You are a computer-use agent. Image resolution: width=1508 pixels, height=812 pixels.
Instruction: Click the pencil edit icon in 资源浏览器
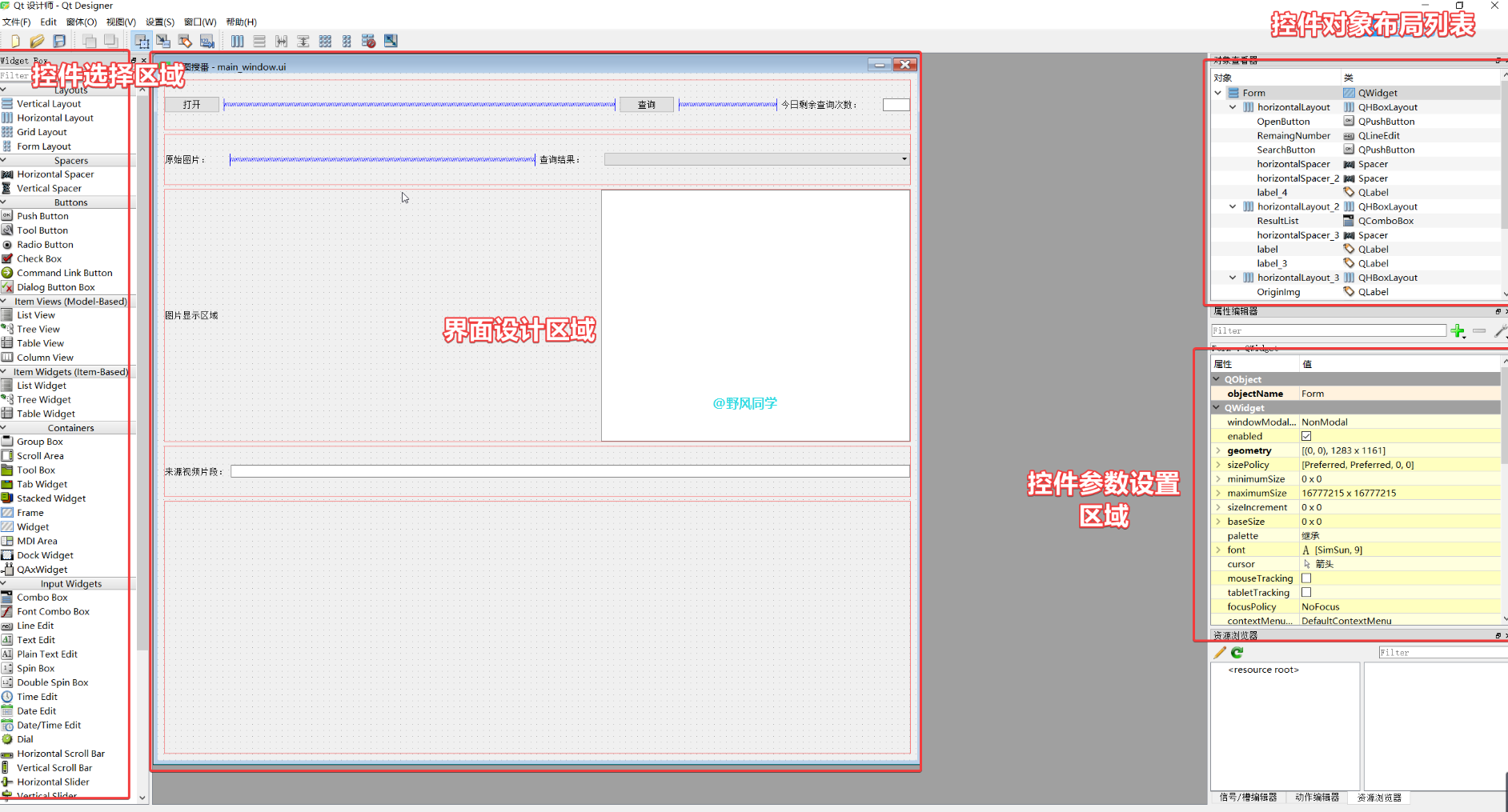click(1219, 652)
